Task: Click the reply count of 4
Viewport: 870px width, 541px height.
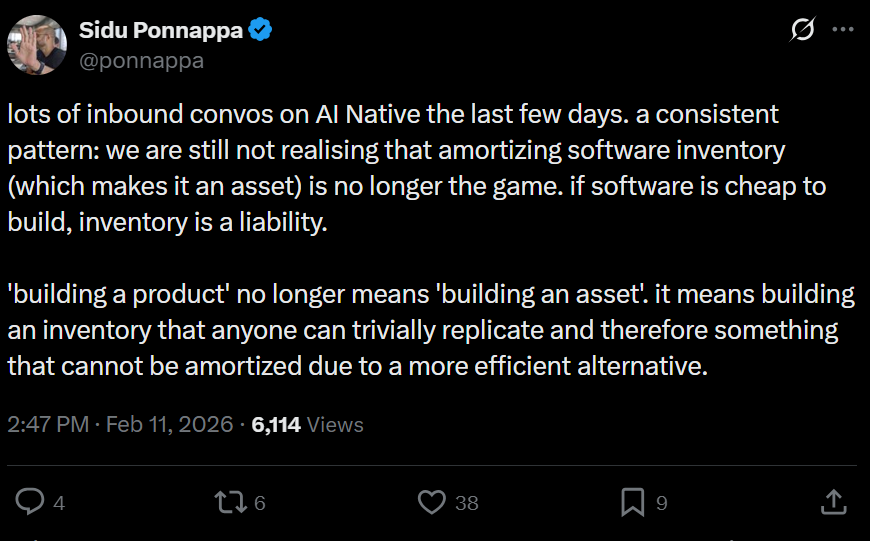Action: [59, 503]
